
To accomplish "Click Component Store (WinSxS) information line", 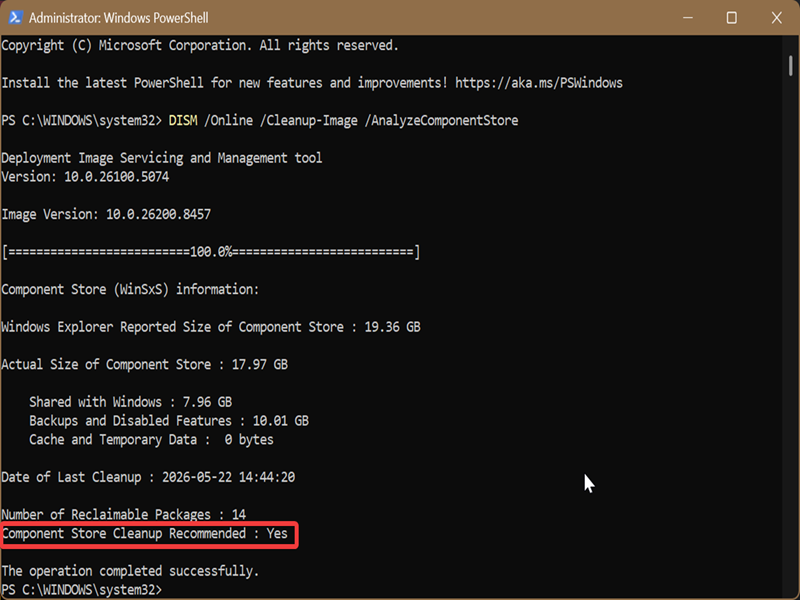I will click(x=130, y=289).
